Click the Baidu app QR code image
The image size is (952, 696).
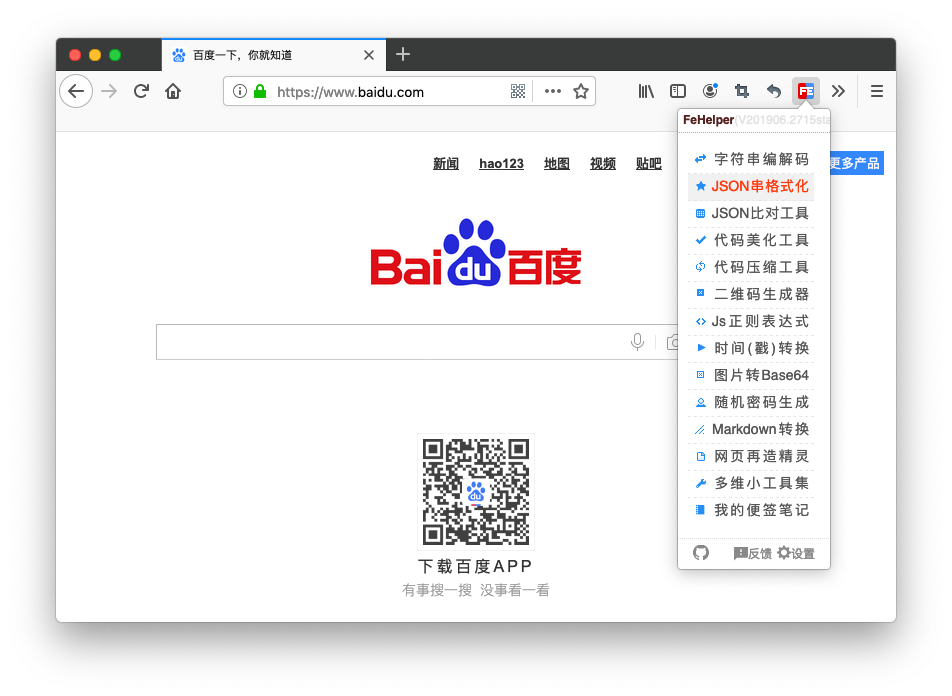click(476, 492)
